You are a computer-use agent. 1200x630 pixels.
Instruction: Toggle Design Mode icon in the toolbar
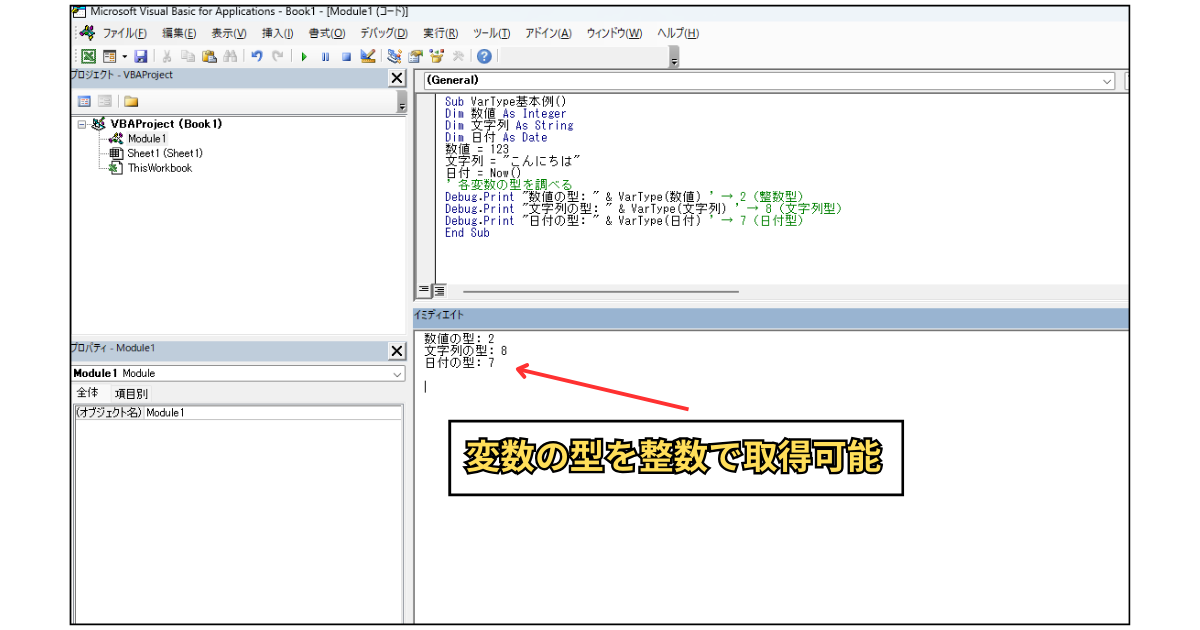368,57
